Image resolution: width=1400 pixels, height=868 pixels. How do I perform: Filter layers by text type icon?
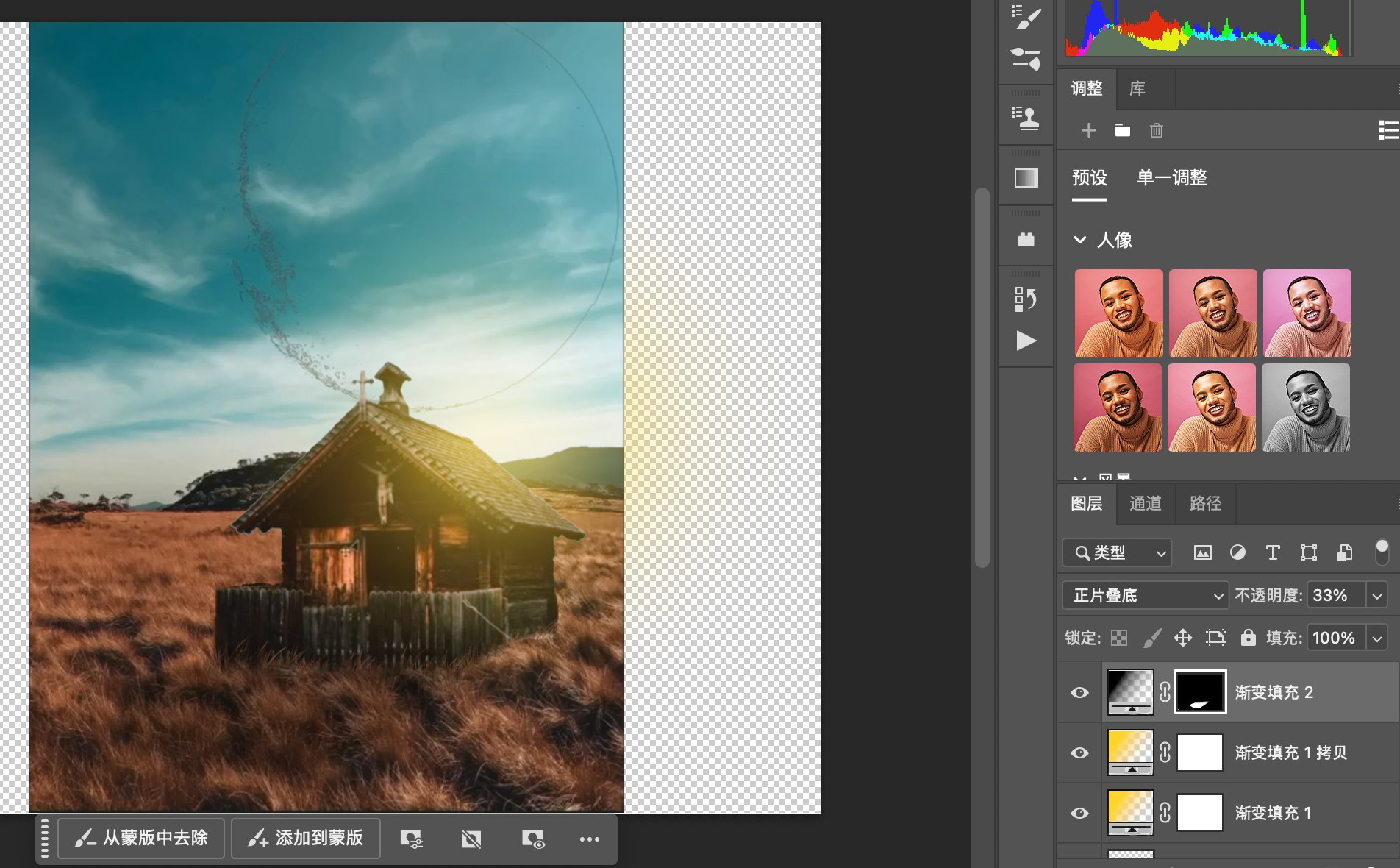[x=1273, y=552]
